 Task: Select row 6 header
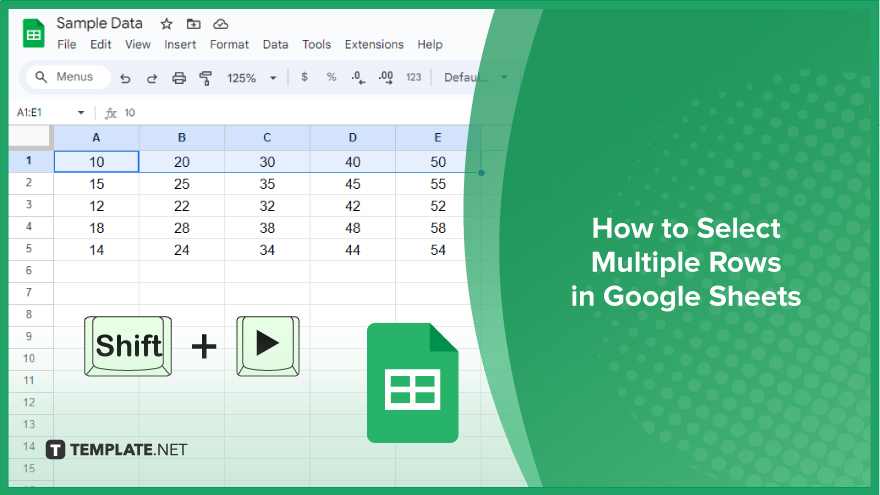tap(29, 271)
